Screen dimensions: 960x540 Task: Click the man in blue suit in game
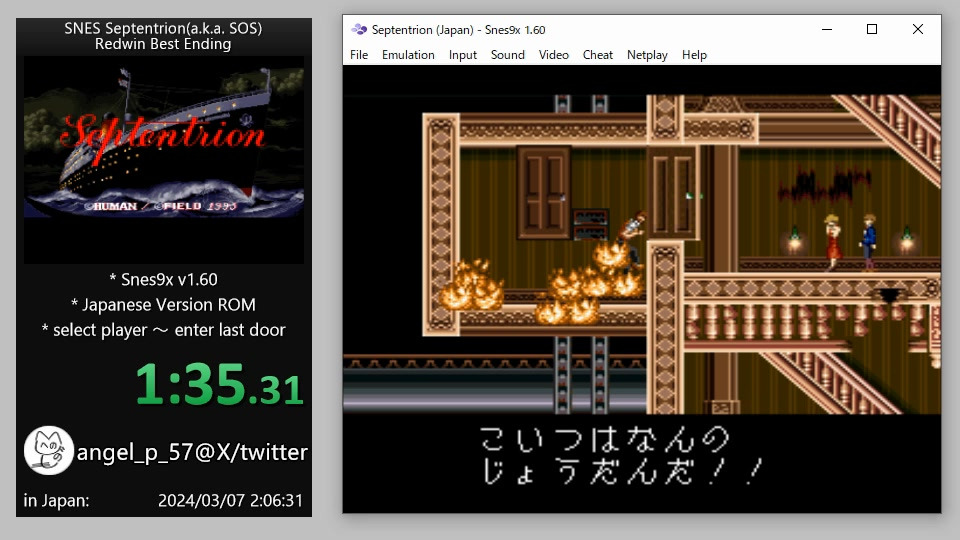pyautogui.click(x=868, y=242)
